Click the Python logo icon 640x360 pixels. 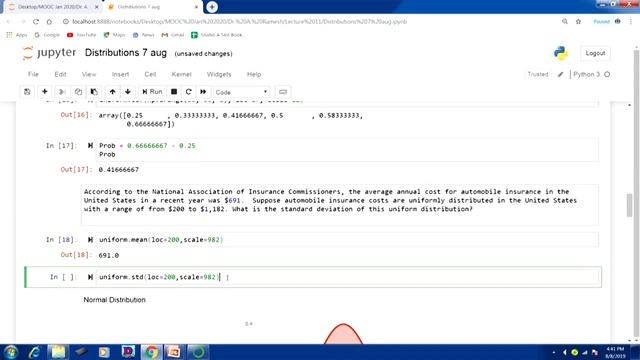[561, 53]
